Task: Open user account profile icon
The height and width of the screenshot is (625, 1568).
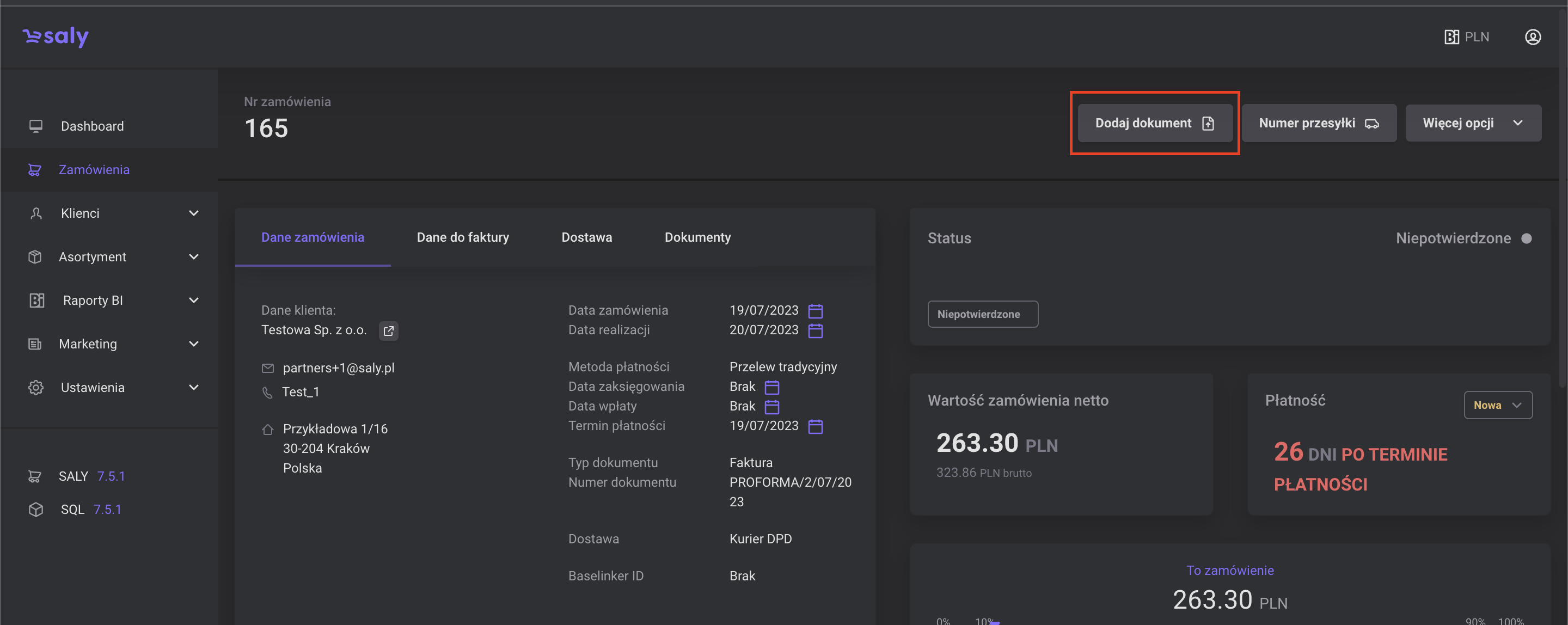Action: pos(1532,37)
